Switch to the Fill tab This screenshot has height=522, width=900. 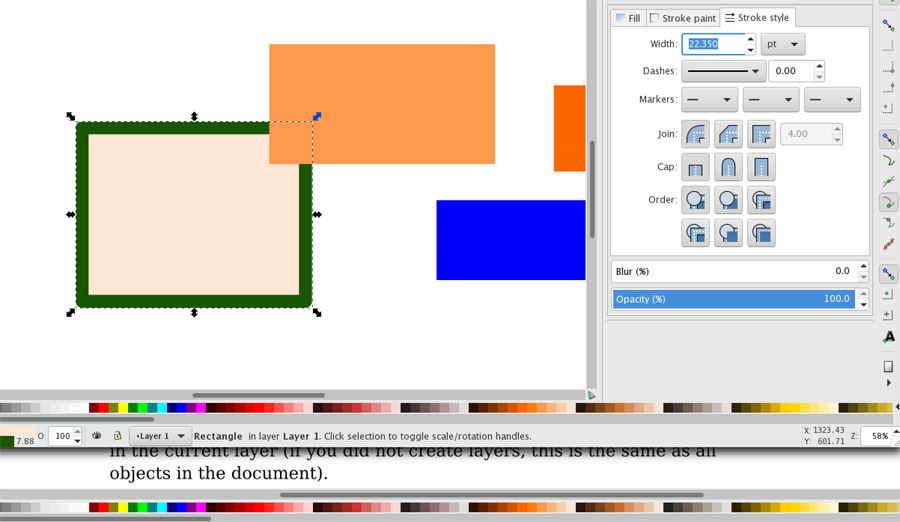pyautogui.click(x=629, y=18)
